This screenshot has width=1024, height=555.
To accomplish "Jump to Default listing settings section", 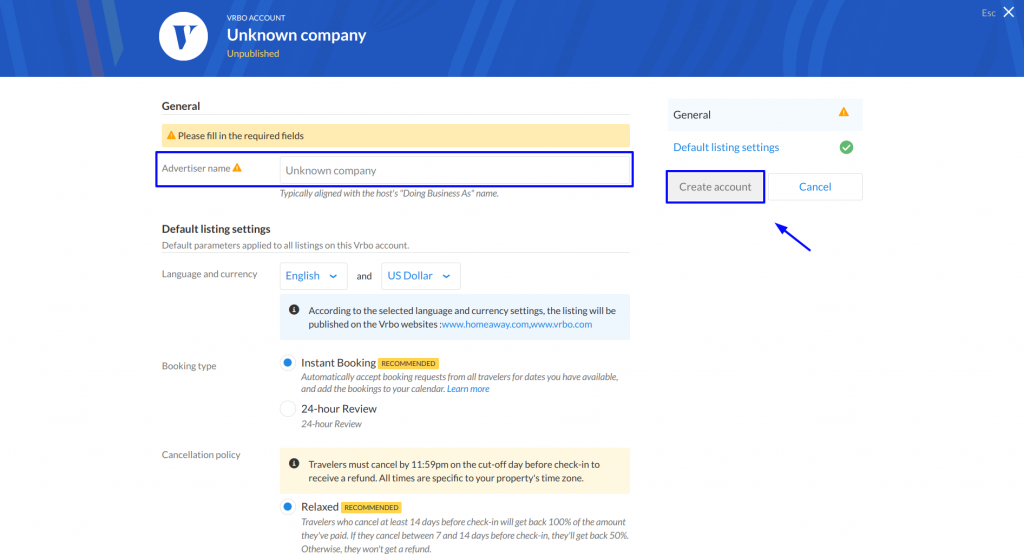I will coord(726,148).
